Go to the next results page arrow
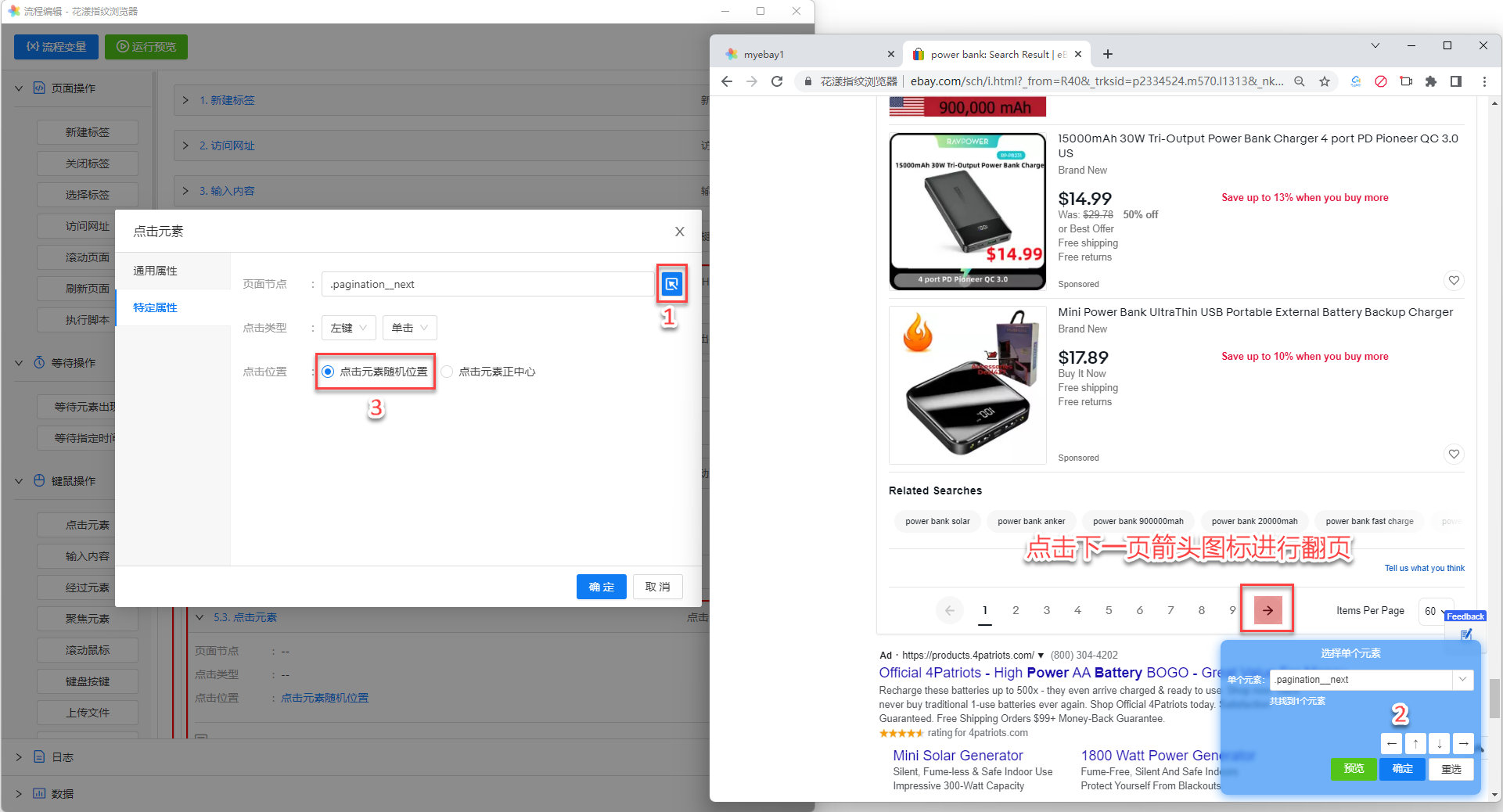The image size is (1503, 812). (1267, 610)
